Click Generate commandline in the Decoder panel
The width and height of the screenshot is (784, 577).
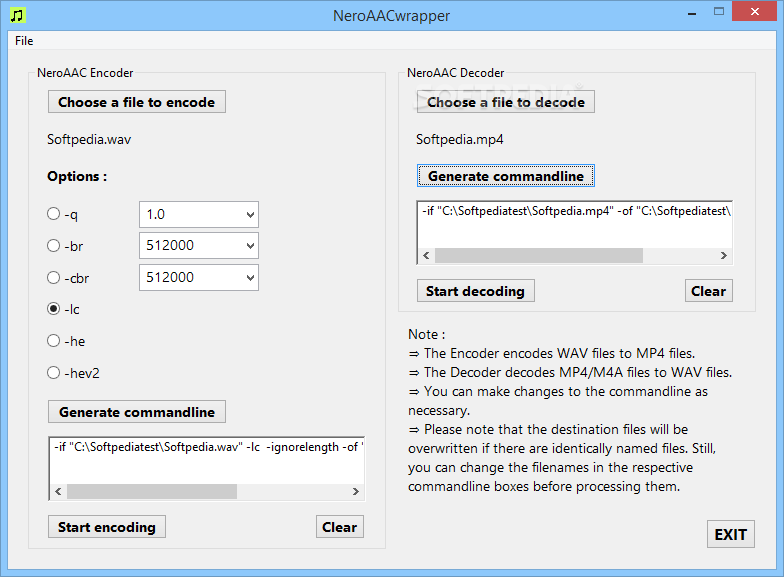coord(506,176)
